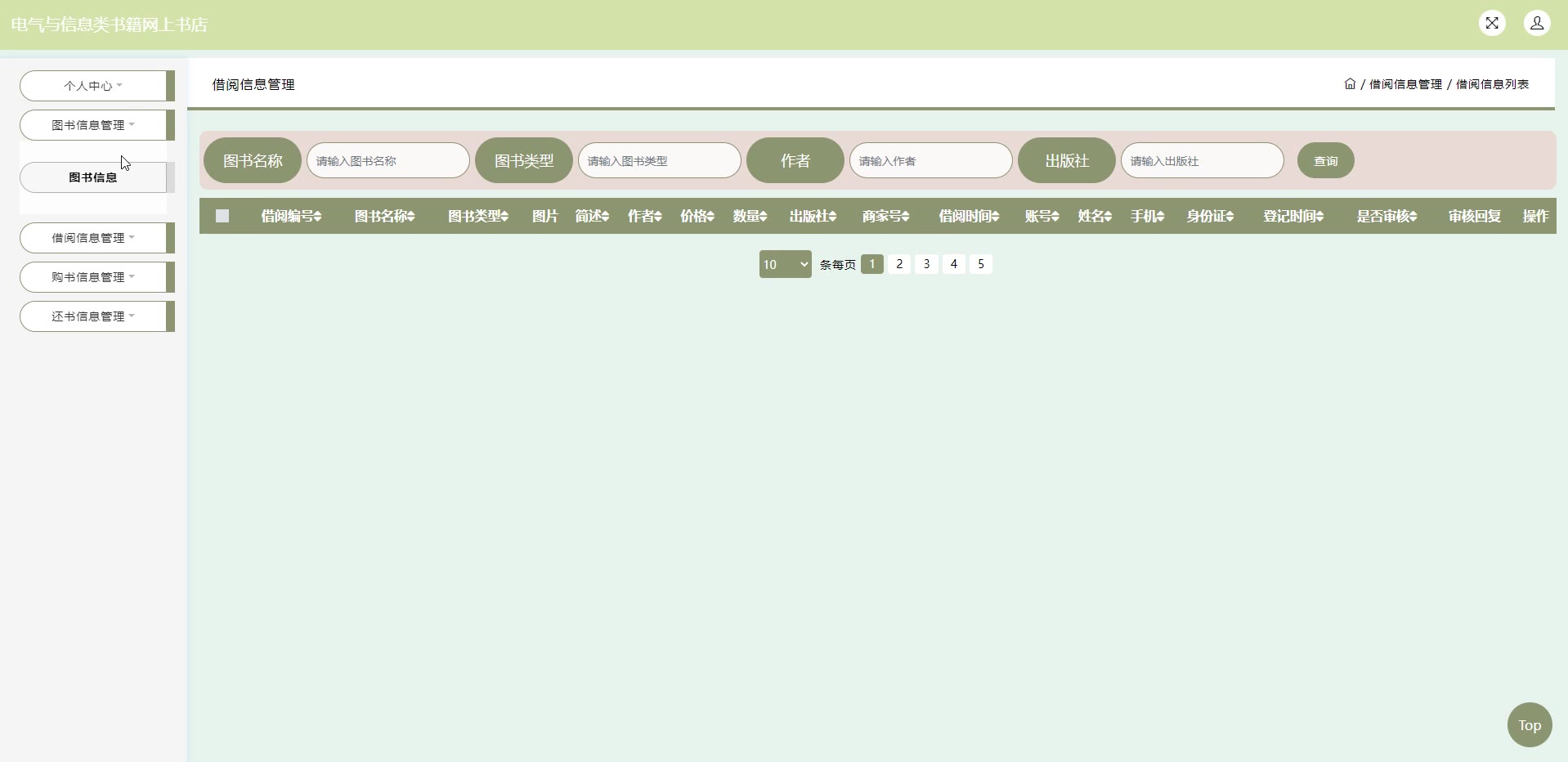Click the 图书类型 search label
Viewport: 1568px width, 762px height.
click(524, 160)
